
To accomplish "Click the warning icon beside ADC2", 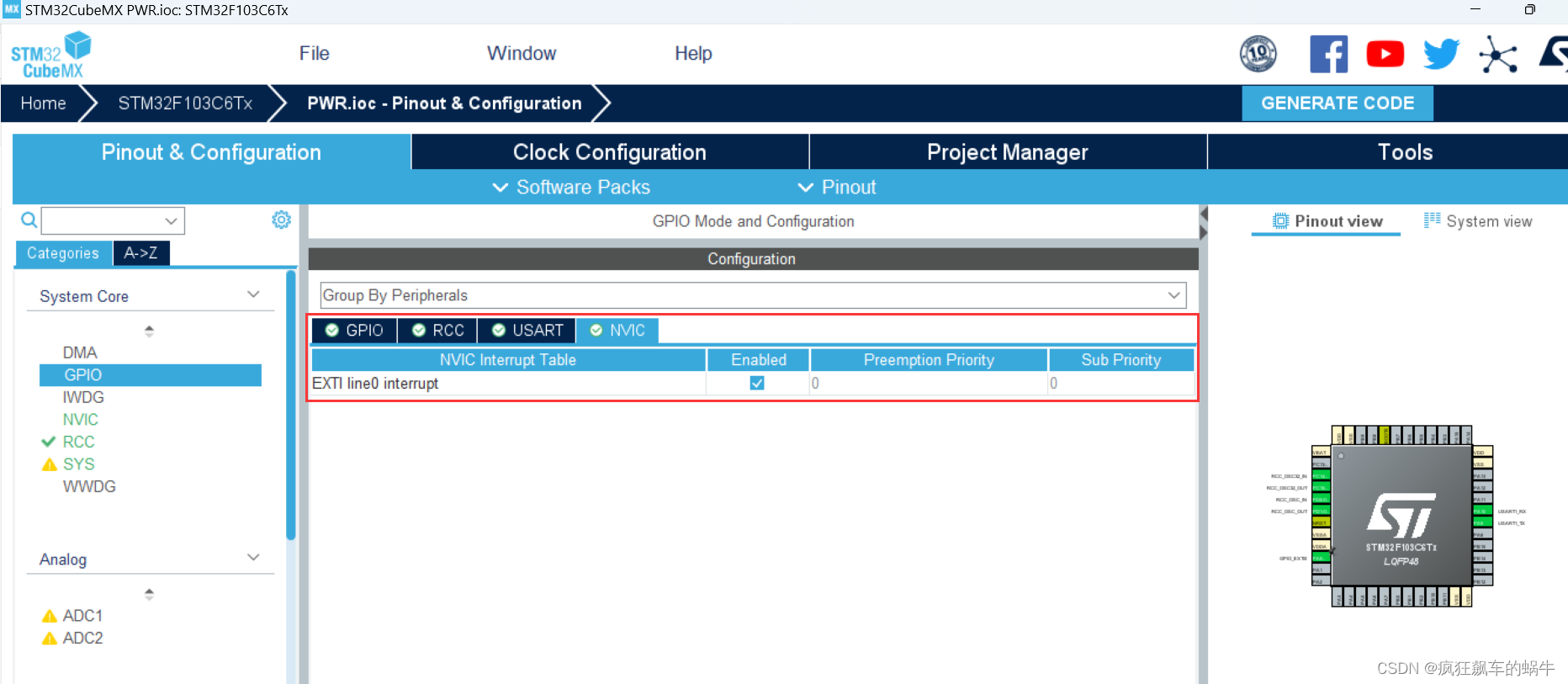I will (x=49, y=639).
